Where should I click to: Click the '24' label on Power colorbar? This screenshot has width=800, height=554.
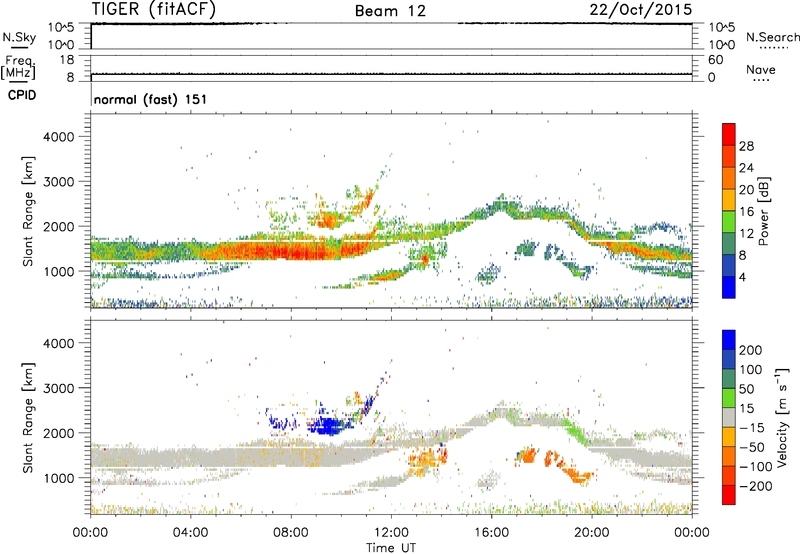746,168
